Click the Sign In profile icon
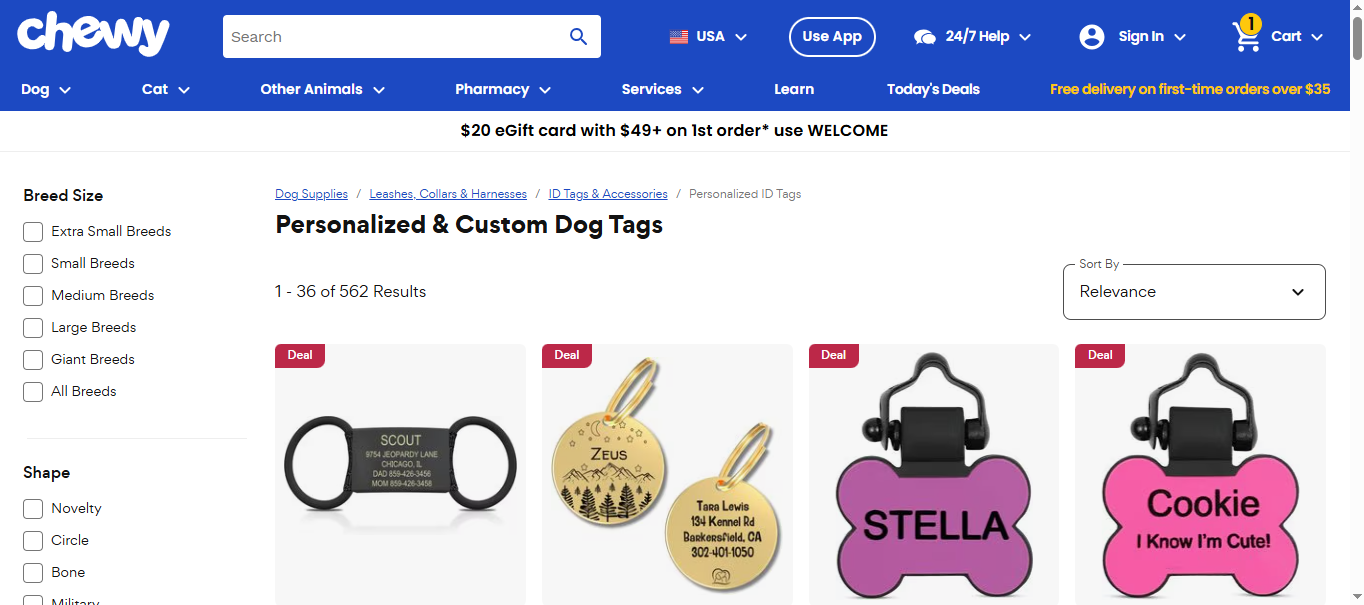The height and width of the screenshot is (605, 1364). 1091,37
